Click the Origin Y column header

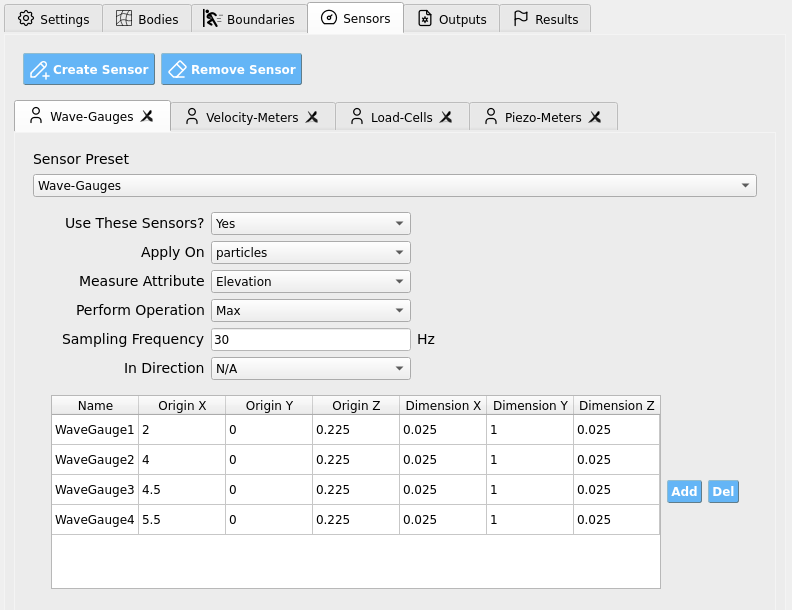click(x=269, y=405)
